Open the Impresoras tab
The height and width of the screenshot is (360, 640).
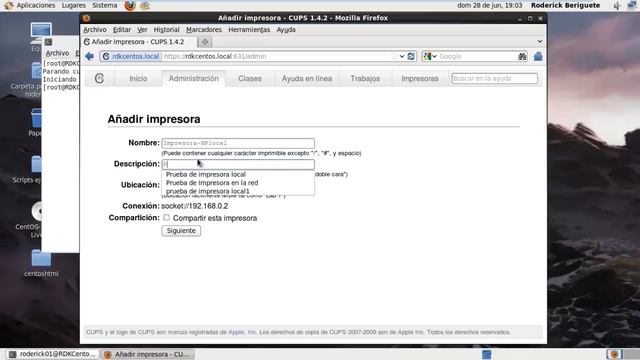[x=420, y=78]
